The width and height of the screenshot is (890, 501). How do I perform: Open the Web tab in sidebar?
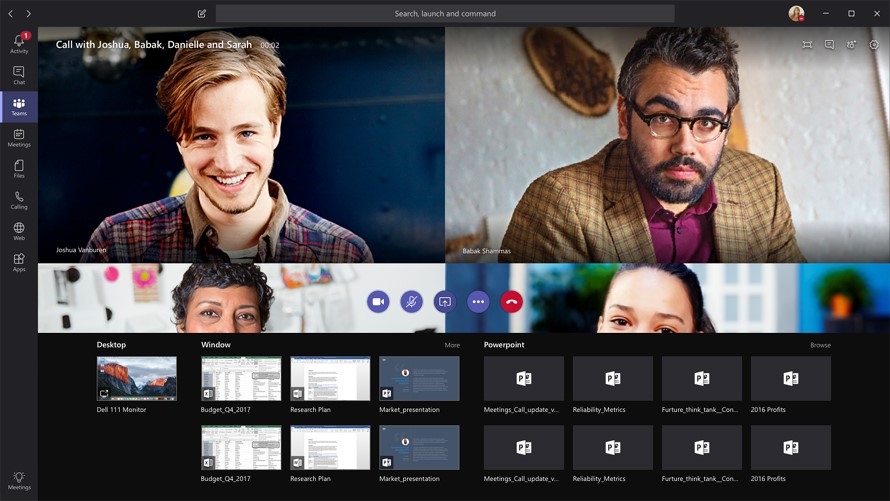click(19, 231)
